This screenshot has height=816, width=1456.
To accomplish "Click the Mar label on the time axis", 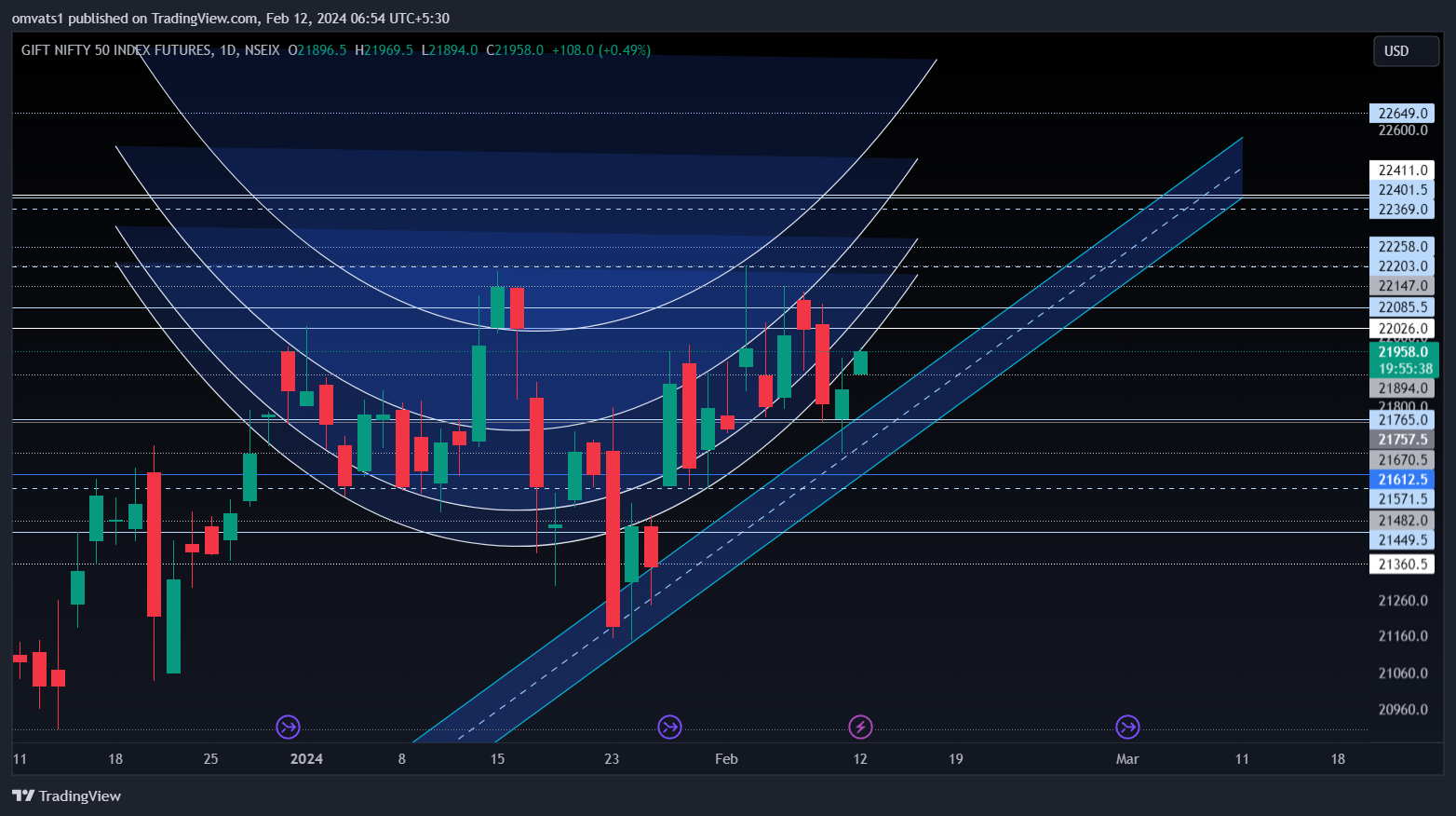I will tap(1127, 759).
